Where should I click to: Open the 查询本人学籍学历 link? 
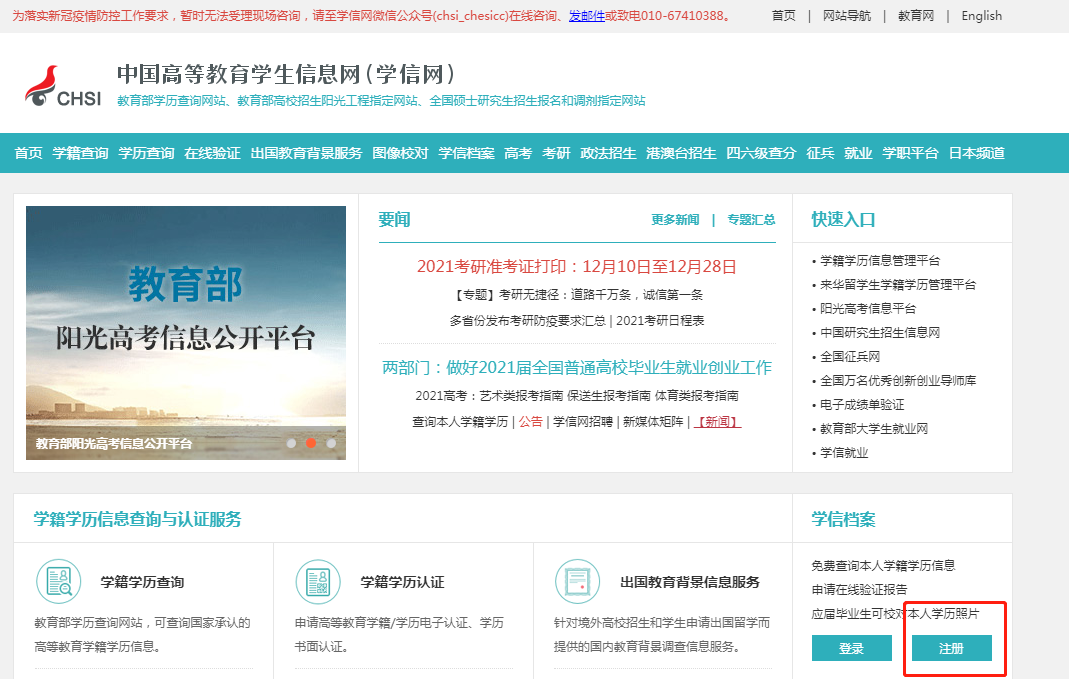pos(460,422)
